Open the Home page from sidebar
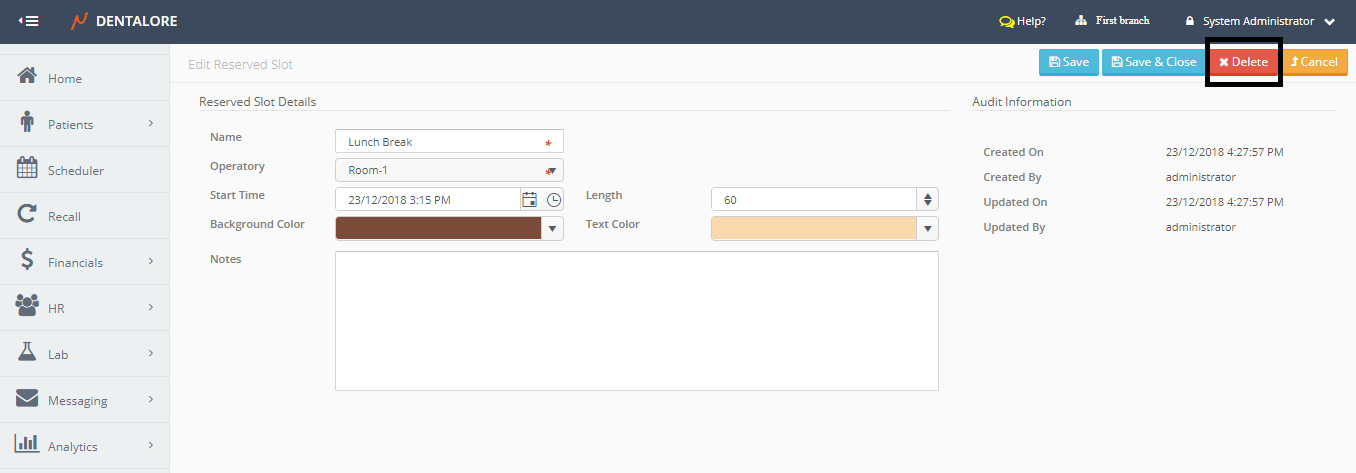This screenshot has height=473, width=1356. [x=65, y=78]
